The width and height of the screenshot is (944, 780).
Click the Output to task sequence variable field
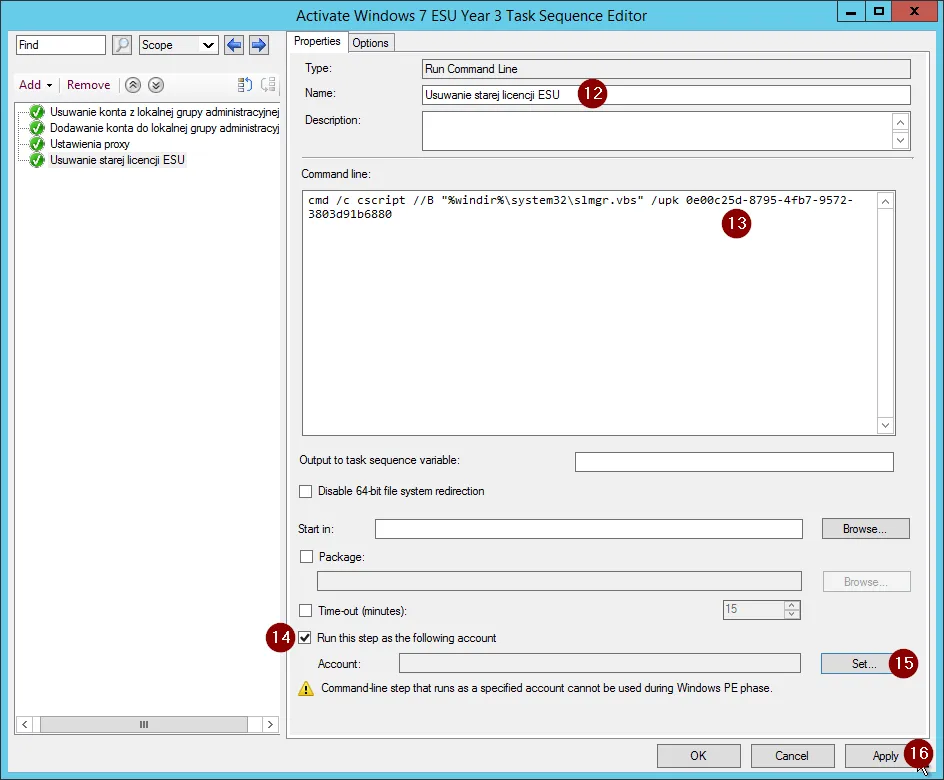(x=734, y=462)
